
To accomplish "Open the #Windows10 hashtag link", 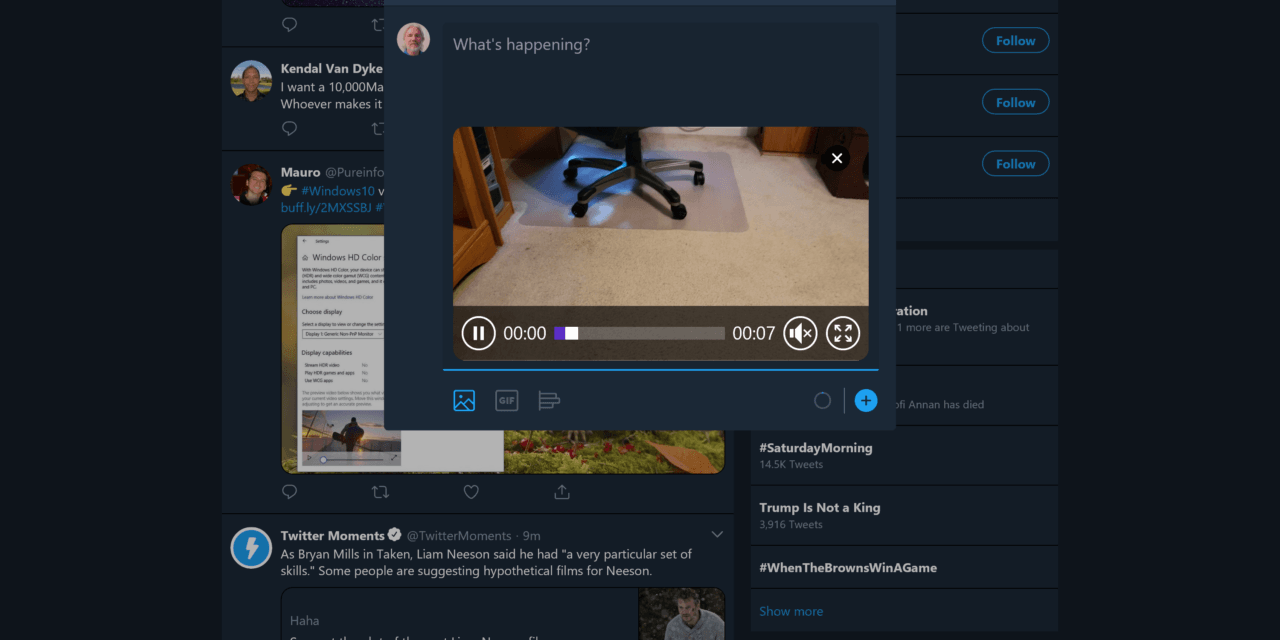I will [x=338, y=190].
